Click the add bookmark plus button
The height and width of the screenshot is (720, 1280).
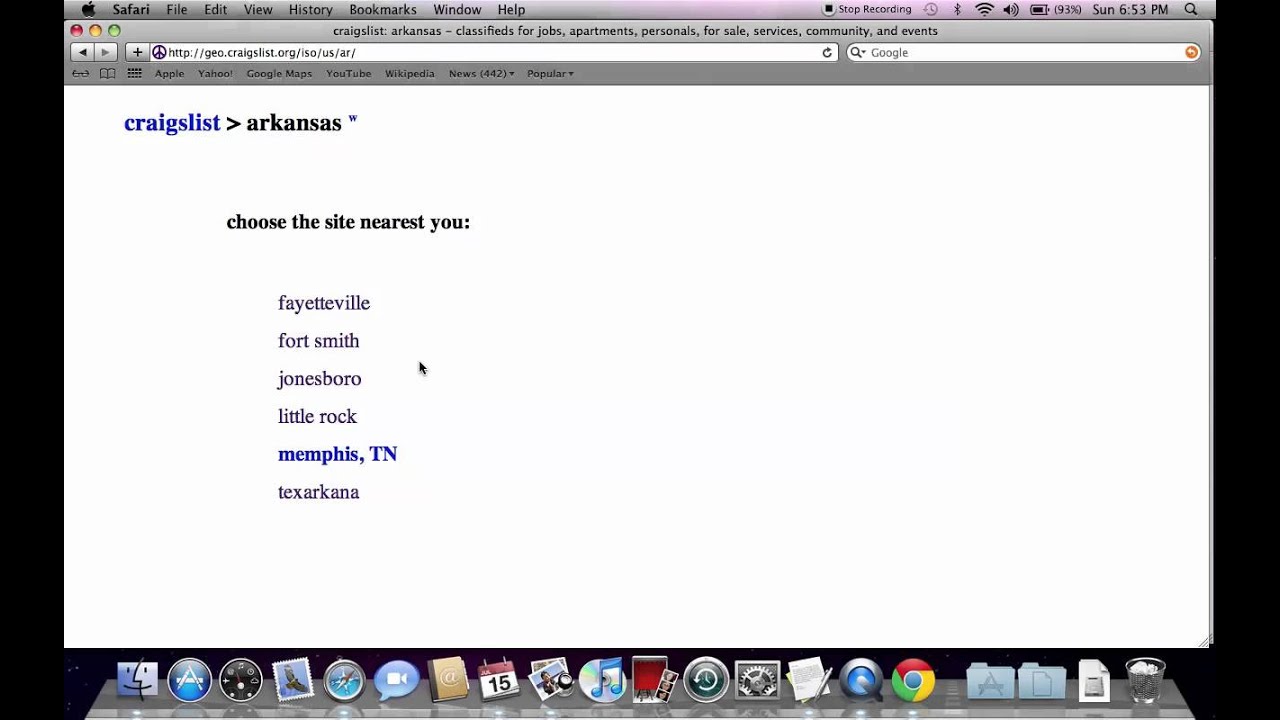pos(137,52)
